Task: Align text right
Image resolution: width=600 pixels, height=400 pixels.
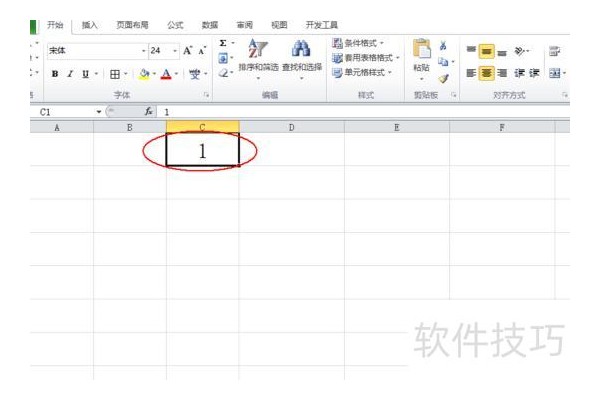Action: (x=502, y=73)
